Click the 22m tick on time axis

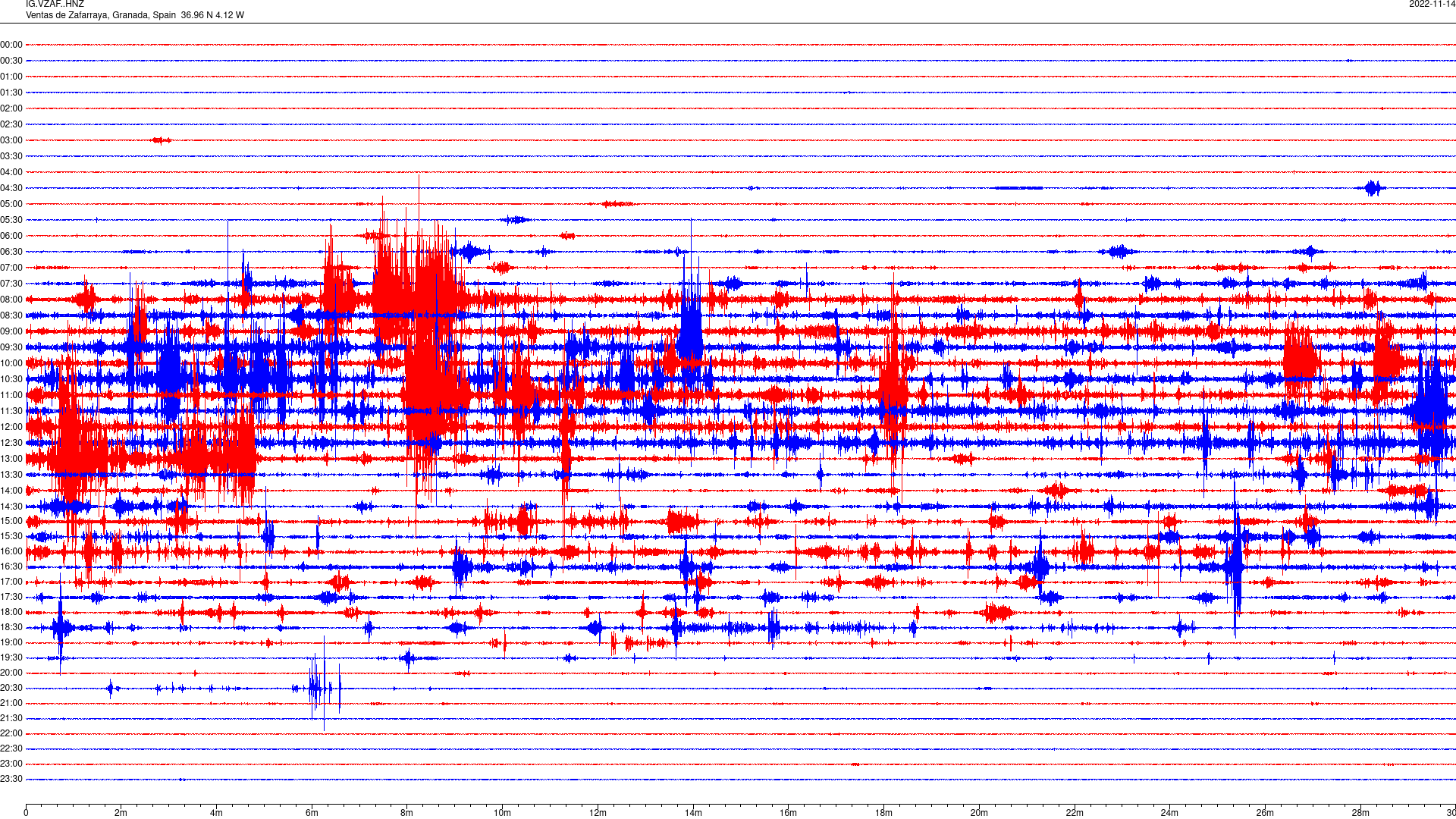point(1075,813)
